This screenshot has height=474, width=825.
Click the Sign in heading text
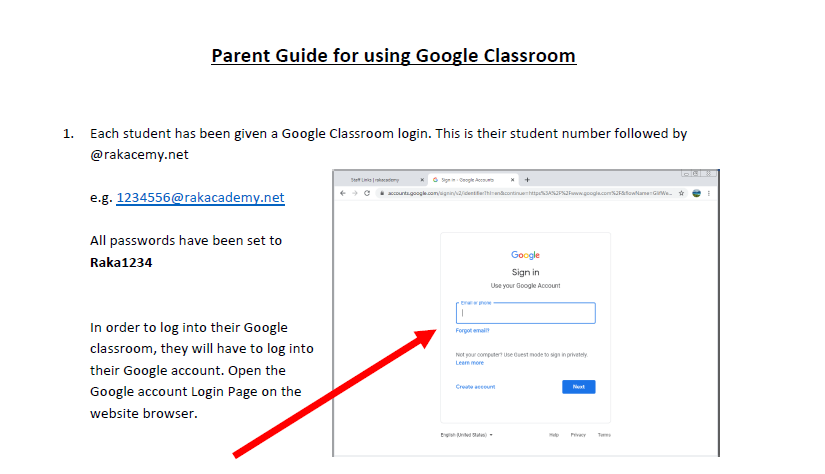pyautogui.click(x=526, y=273)
